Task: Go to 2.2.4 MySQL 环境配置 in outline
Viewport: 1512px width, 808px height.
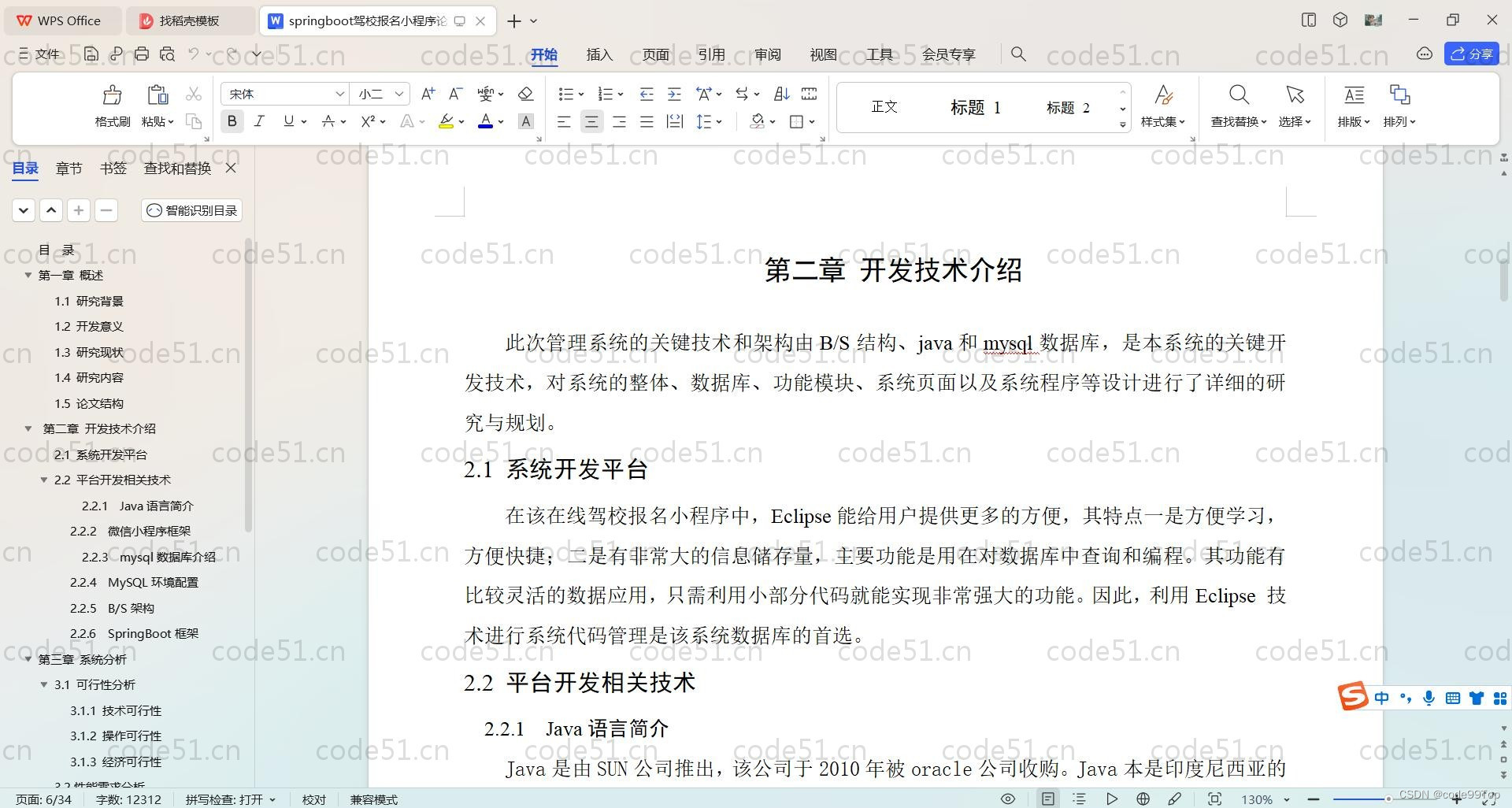Action: (134, 582)
